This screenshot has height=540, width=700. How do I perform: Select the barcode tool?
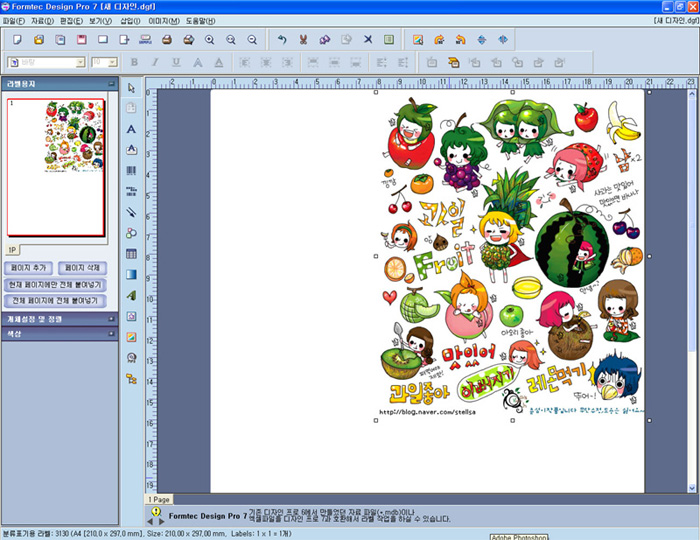coord(131,170)
